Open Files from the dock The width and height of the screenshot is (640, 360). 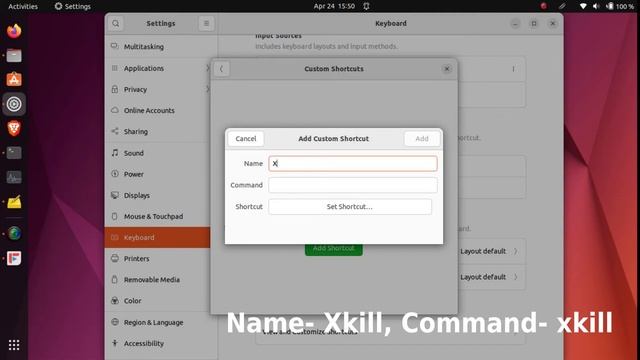click(x=14, y=55)
